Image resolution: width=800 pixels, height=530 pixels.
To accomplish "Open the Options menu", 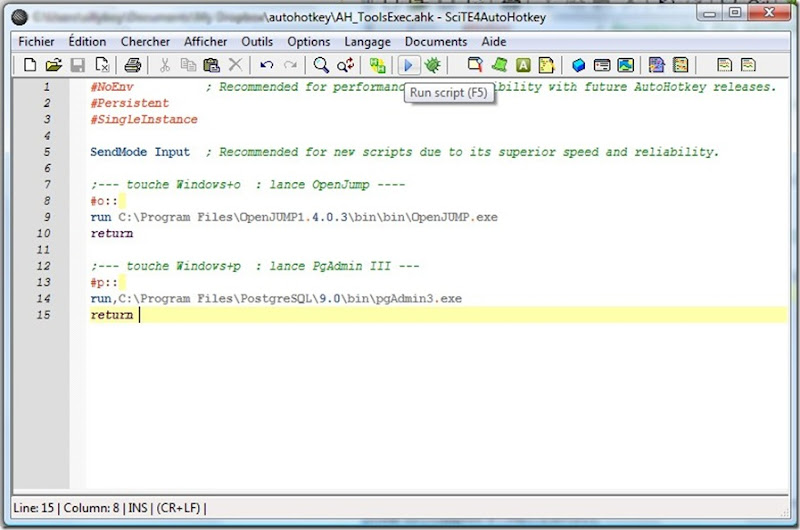I will (309, 42).
